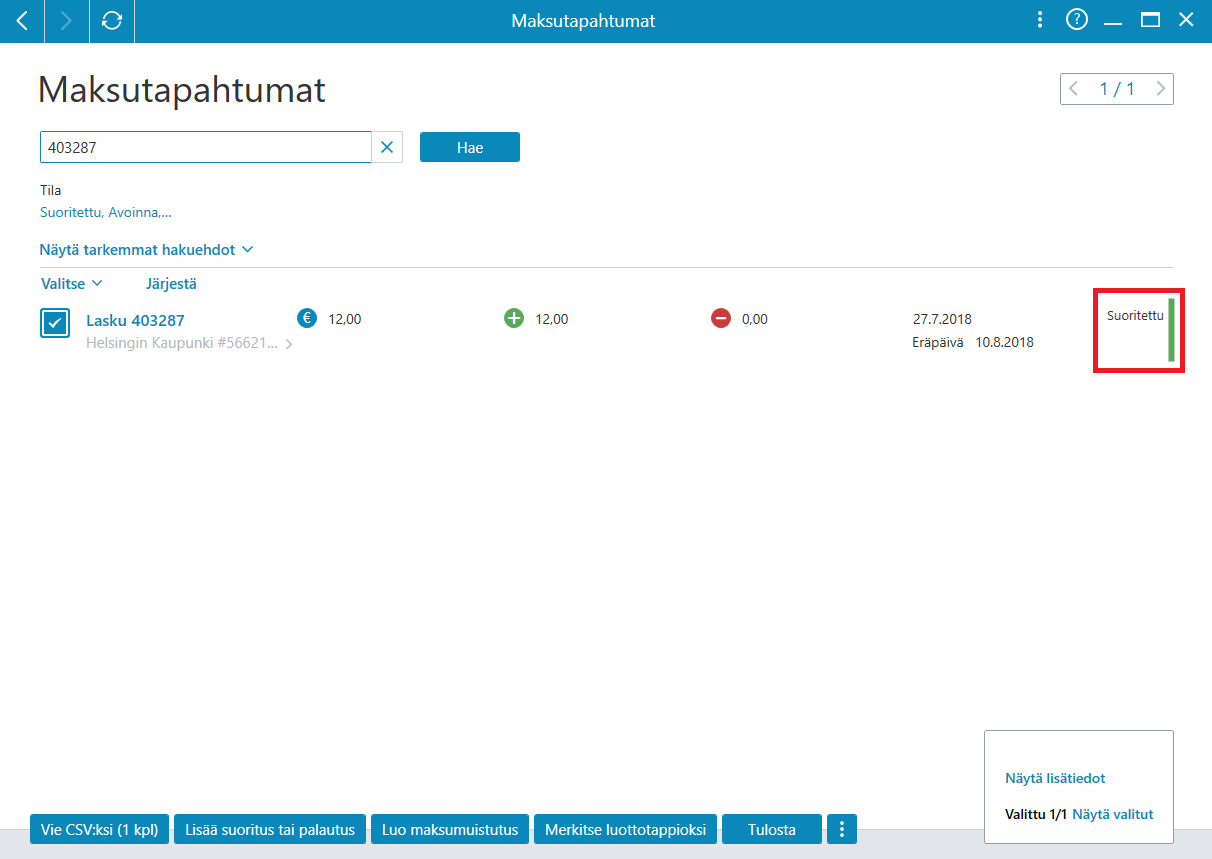Image resolution: width=1212 pixels, height=859 pixels.
Task: Open the Järjestä sort menu
Action: tap(171, 284)
